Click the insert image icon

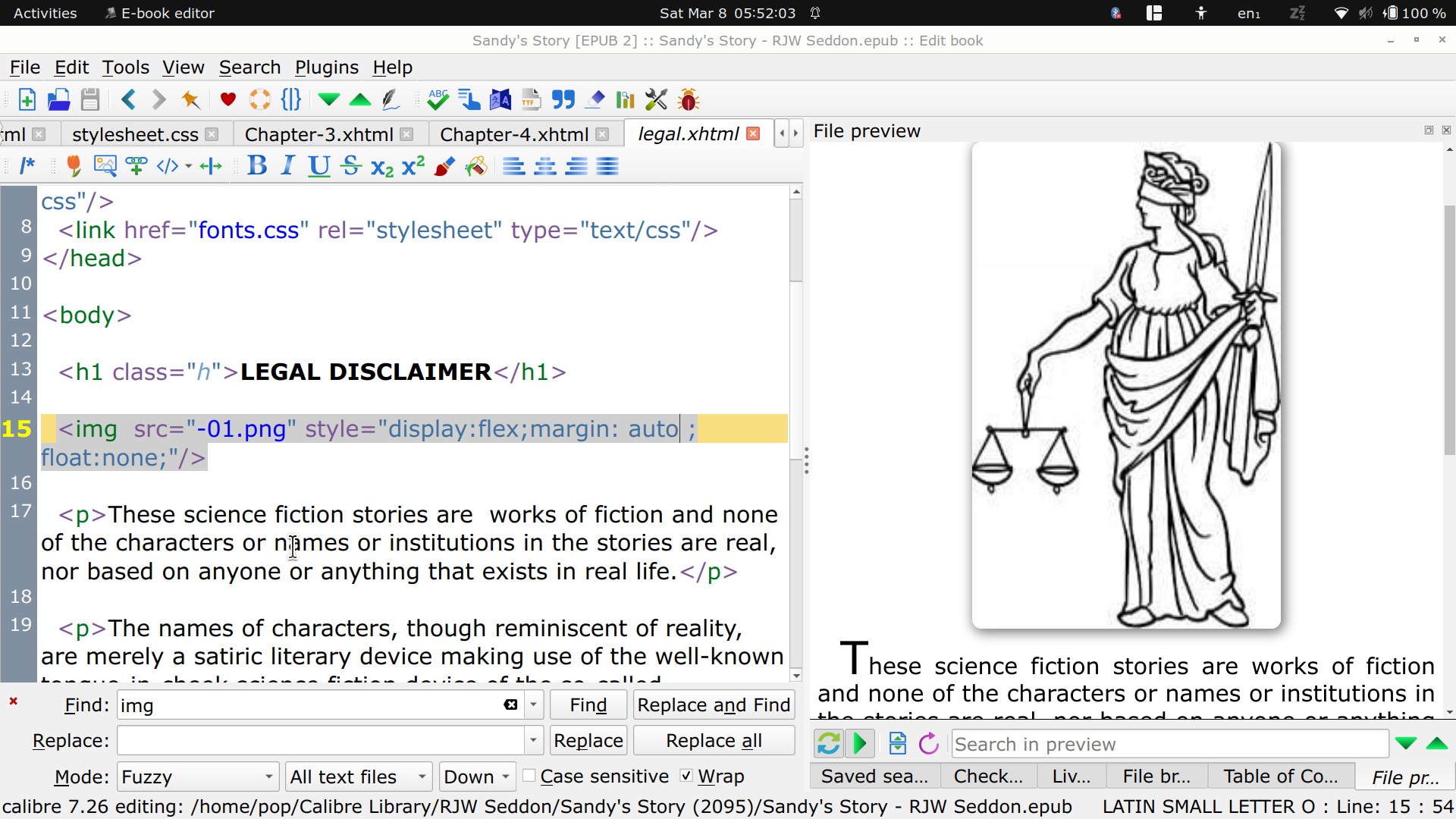point(105,166)
